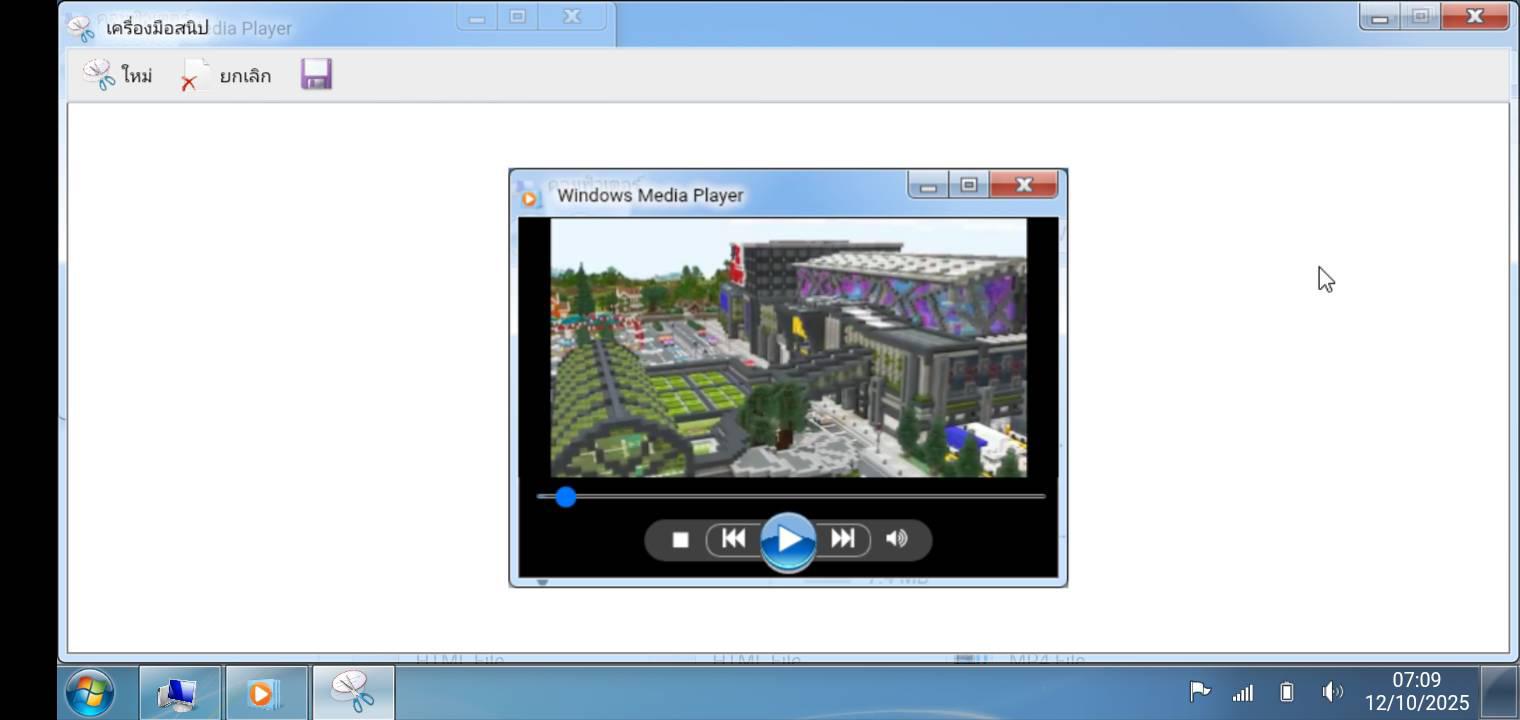Click Play in the captured Media Player
Image resolution: width=1520 pixels, height=720 pixels.
click(x=788, y=540)
